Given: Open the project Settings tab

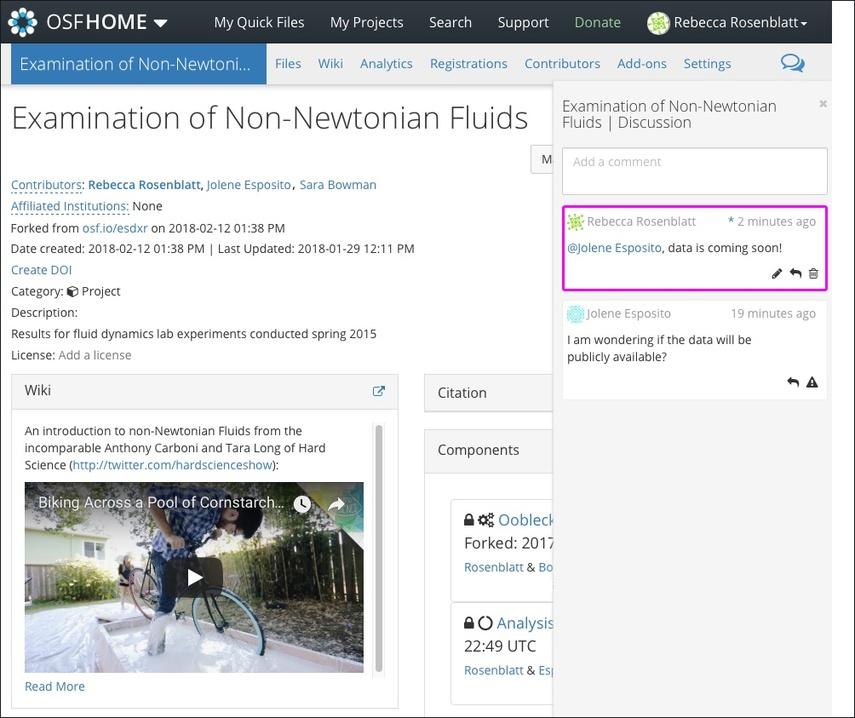Looking at the screenshot, I should click(x=707, y=64).
